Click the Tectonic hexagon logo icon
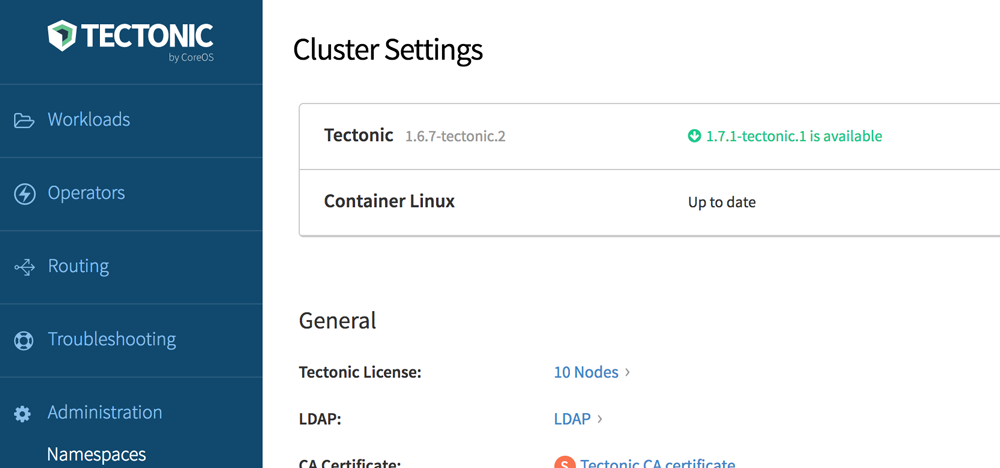The image size is (1000, 468). (62, 35)
